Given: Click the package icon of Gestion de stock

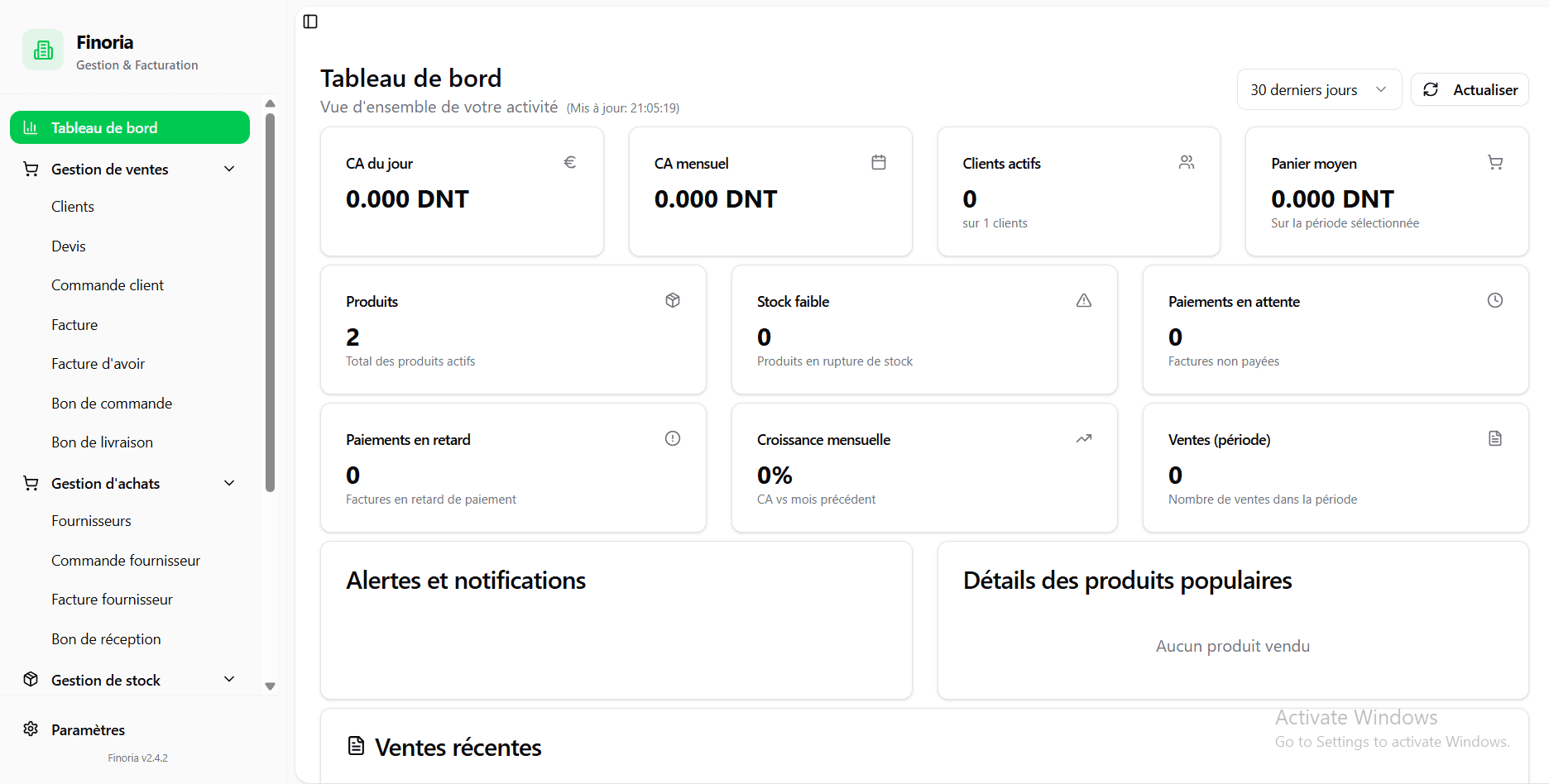Looking at the screenshot, I should [31, 679].
